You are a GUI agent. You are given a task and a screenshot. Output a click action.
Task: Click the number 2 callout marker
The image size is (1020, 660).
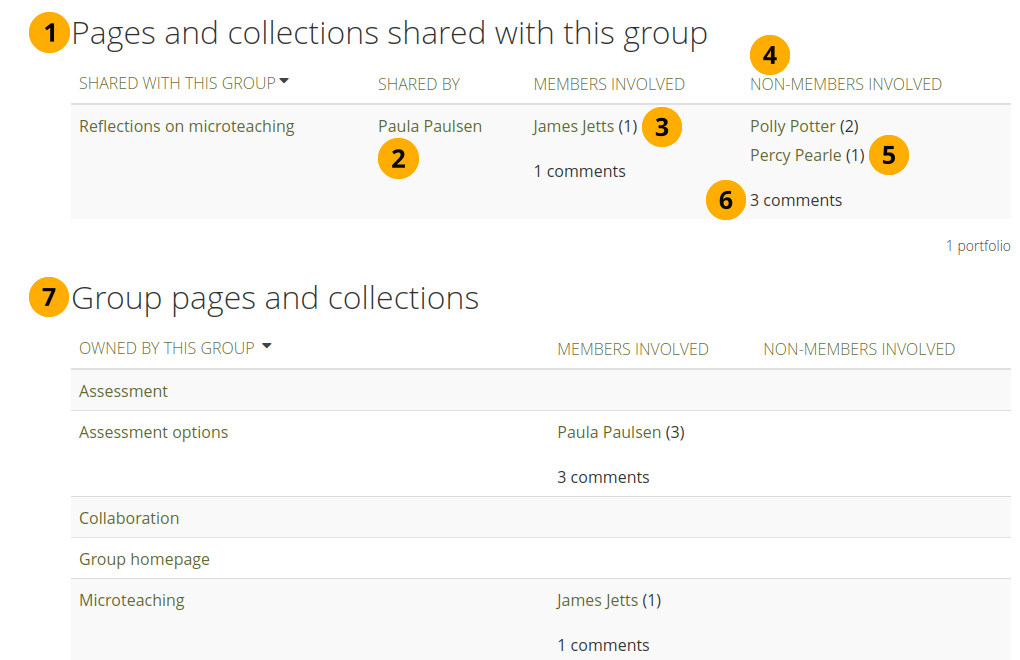coord(398,159)
